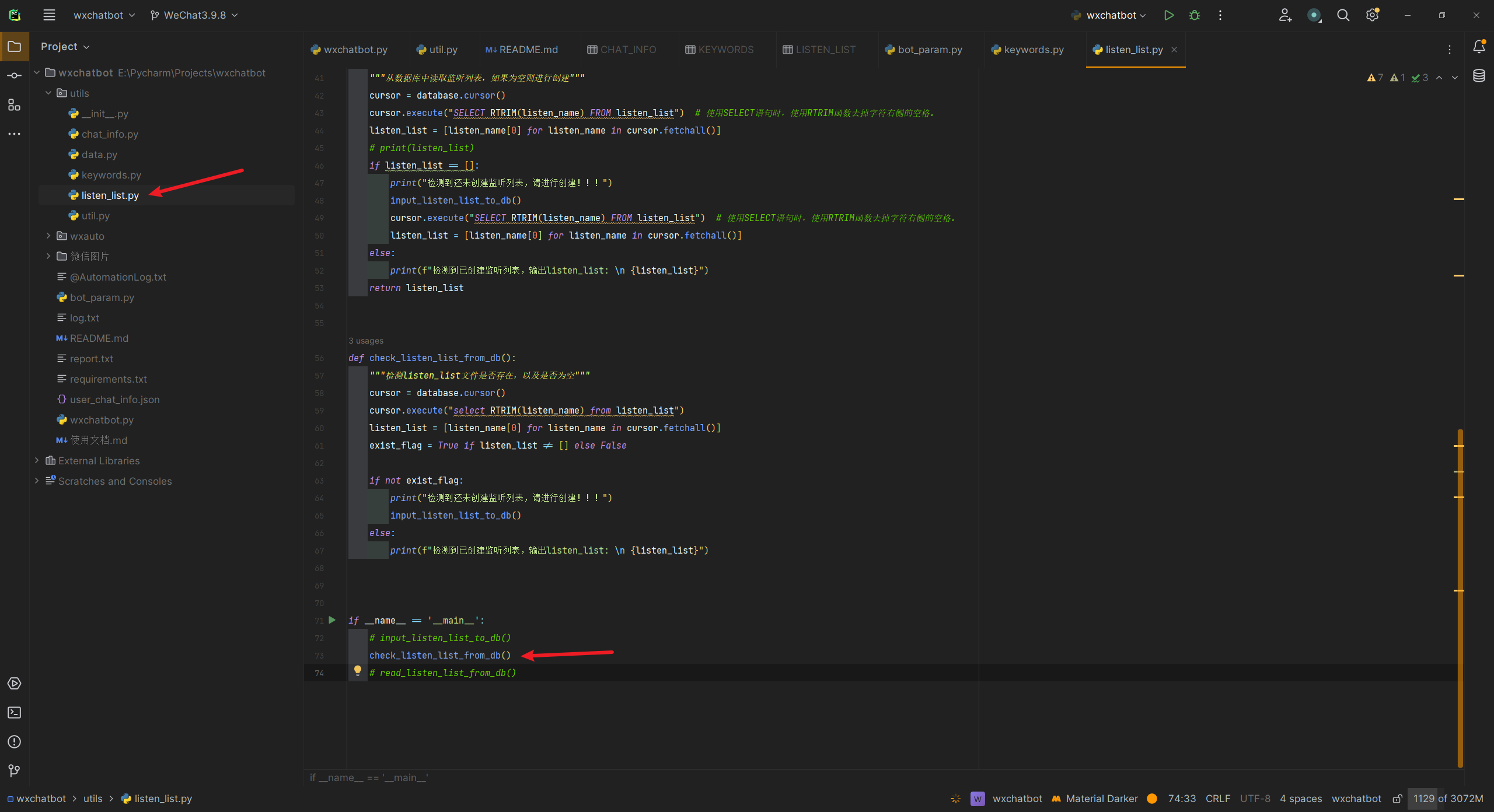This screenshot has width=1494, height=812.
Task: Open the wxchatbot project dropdown
Action: click(104, 15)
